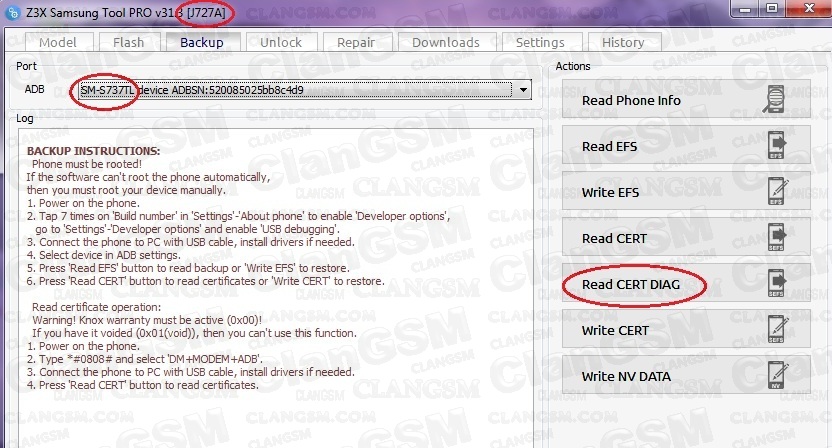Screen dimensions: 832x448
Task: Click 'BACKUP INSTRUCTIONS:' heading in the log
Action: coord(93,151)
